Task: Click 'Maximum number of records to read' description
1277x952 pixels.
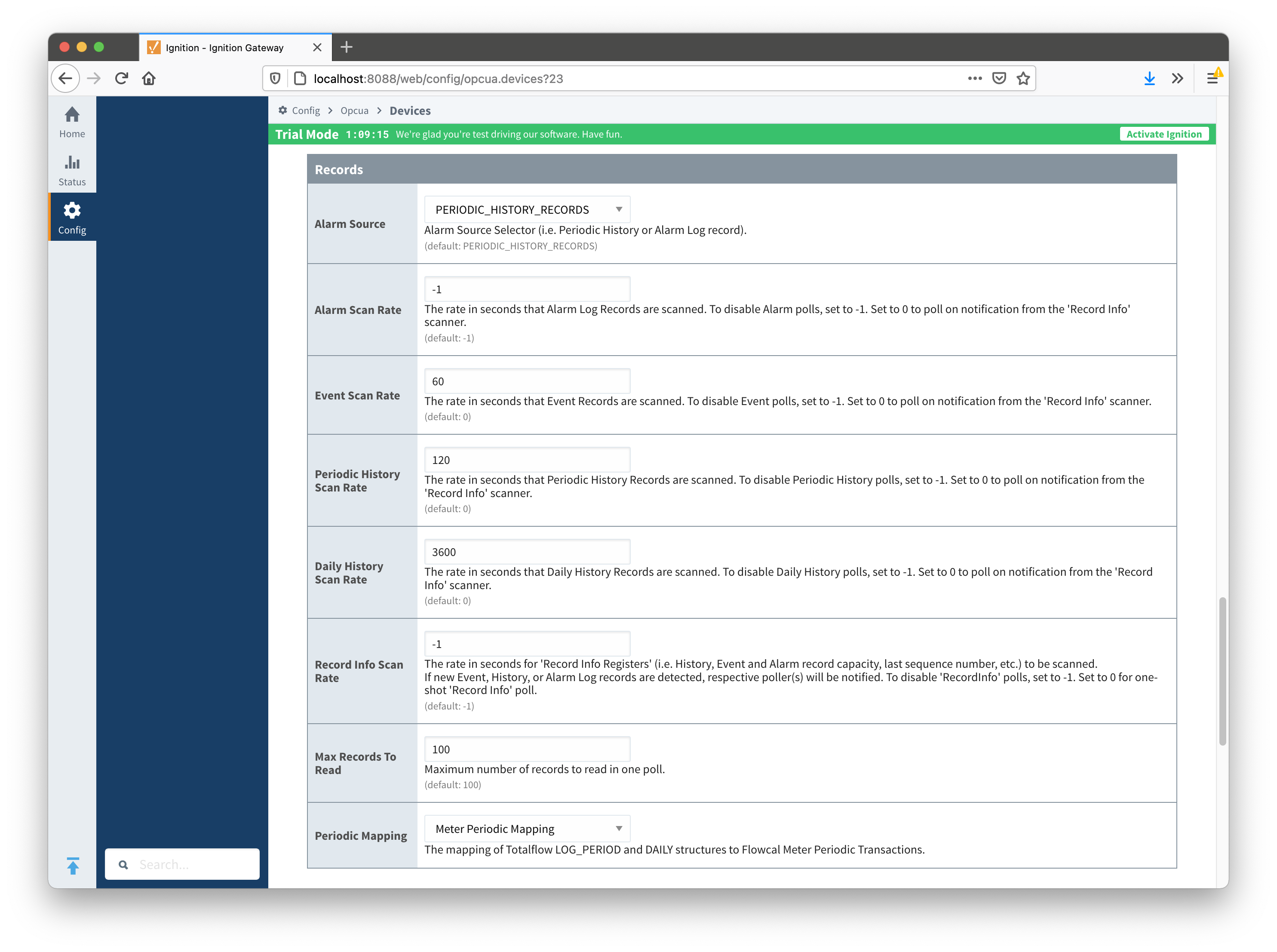Action: [x=545, y=769]
